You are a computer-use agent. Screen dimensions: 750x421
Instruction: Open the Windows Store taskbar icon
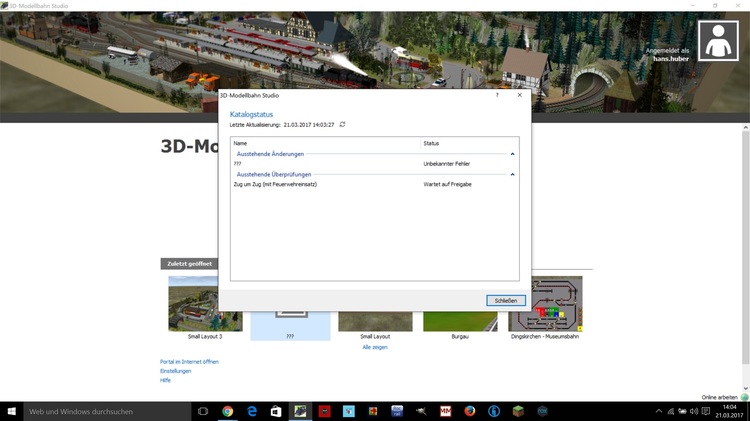tap(276, 411)
